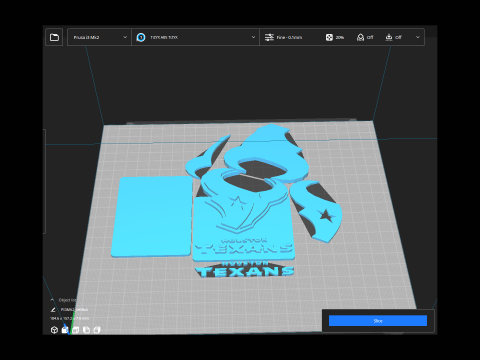Click the model dimensions text
This screenshot has width=480, height=360.
tap(69, 319)
